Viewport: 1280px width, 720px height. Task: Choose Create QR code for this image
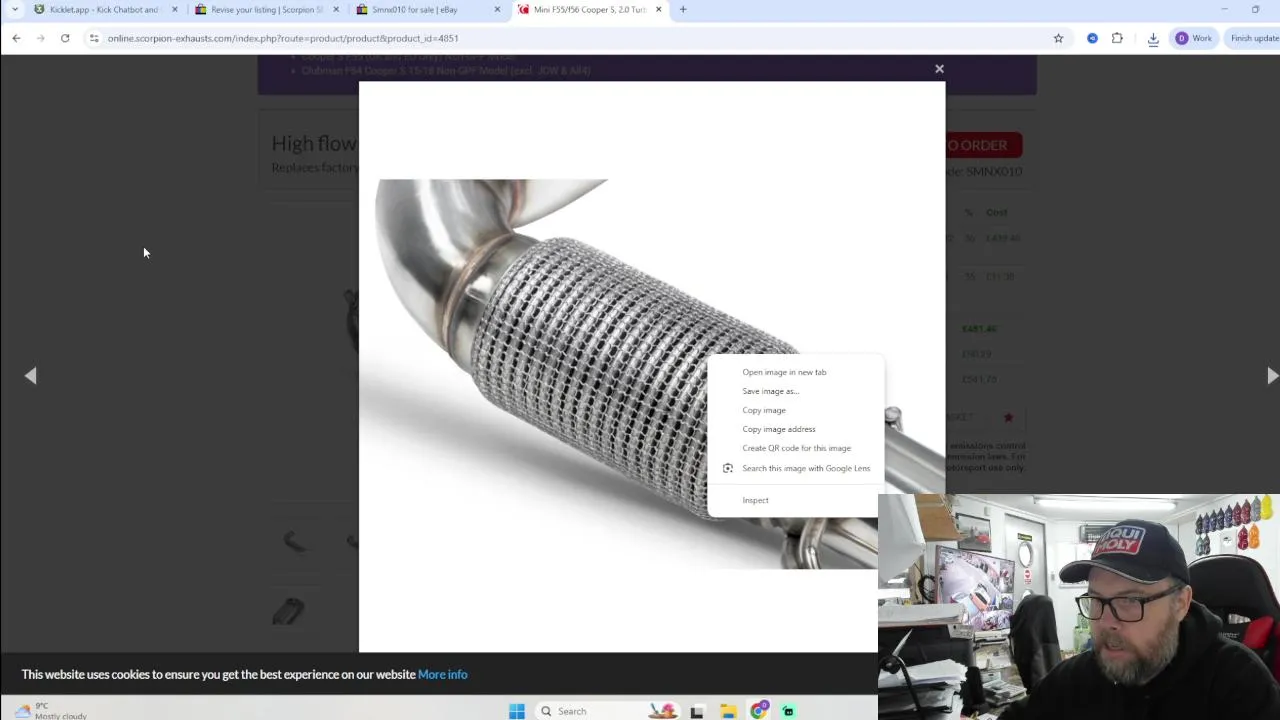pyautogui.click(x=795, y=448)
